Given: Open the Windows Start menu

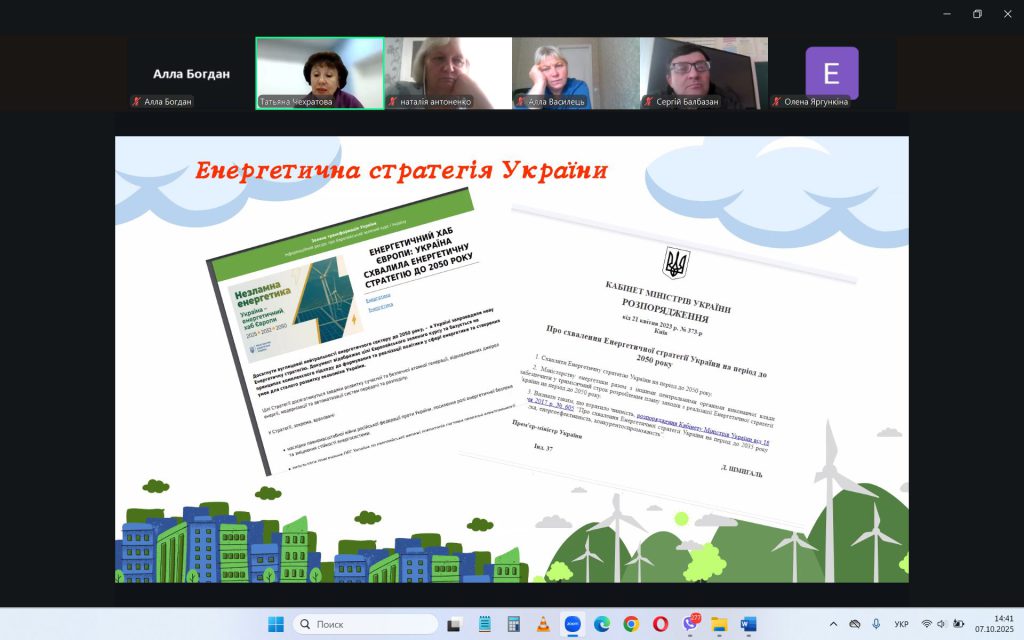Looking at the screenshot, I should click(x=276, y=624).
